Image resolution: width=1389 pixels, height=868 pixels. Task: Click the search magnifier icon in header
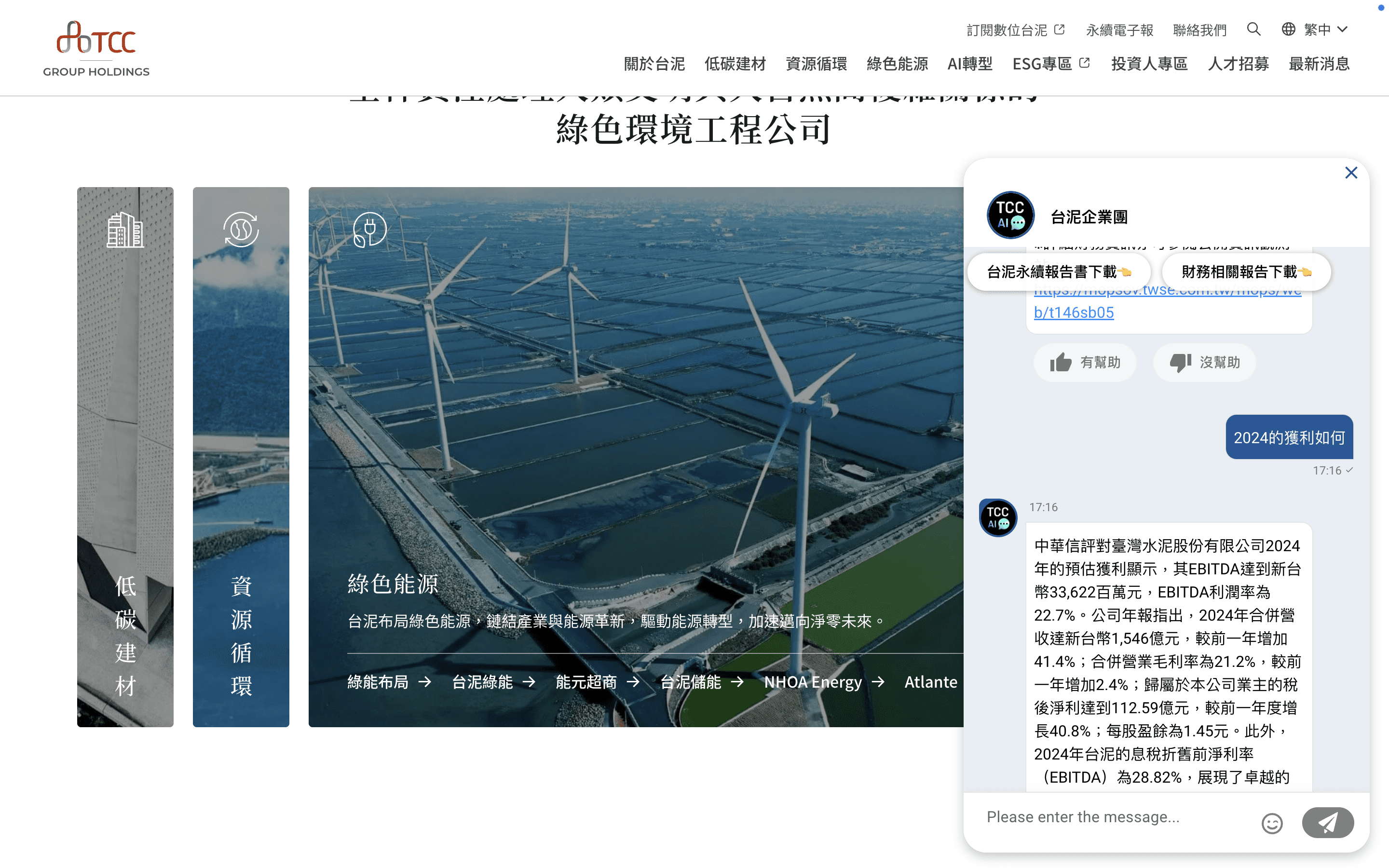pos(1253,29)
